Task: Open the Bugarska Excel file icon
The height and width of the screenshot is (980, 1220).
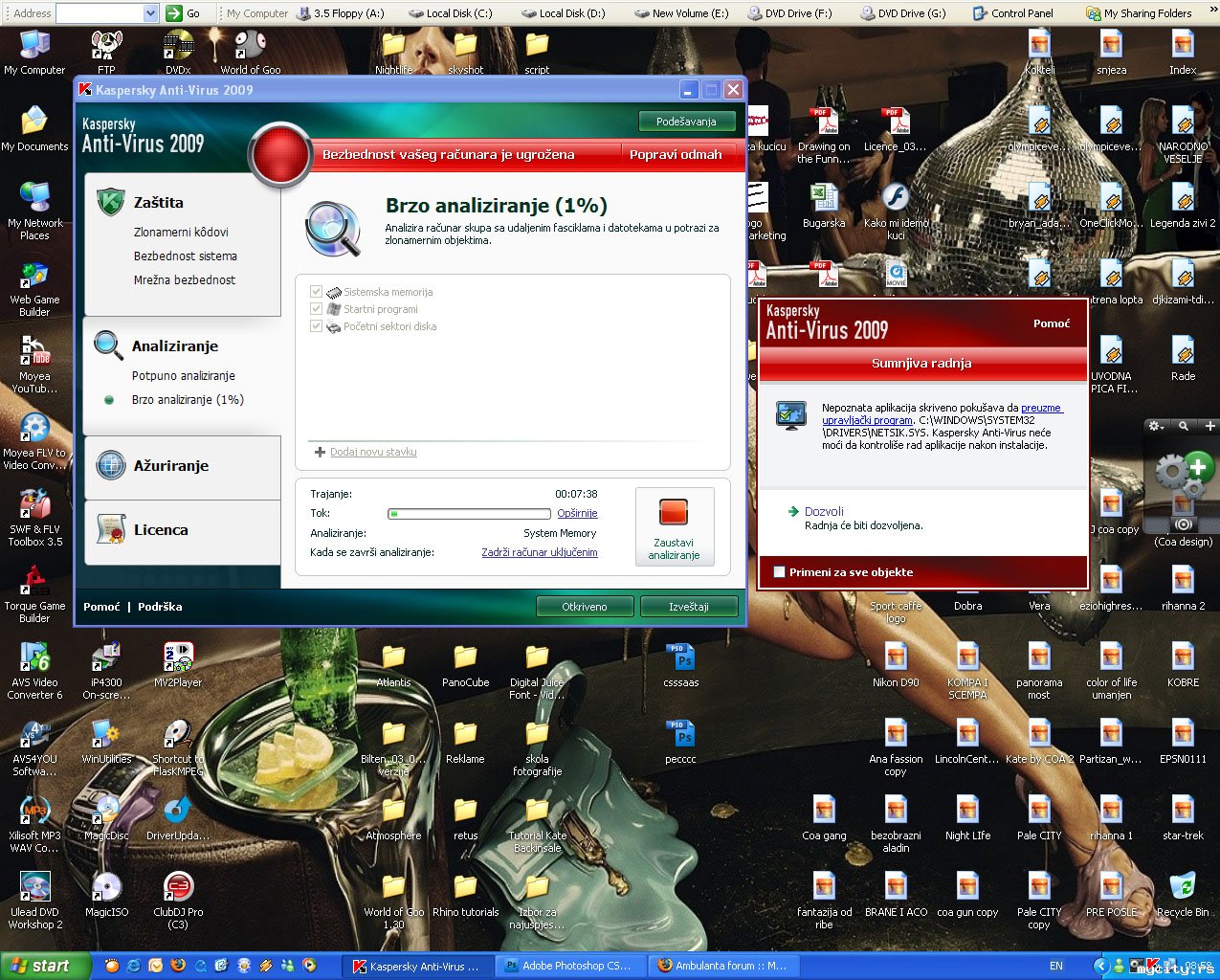Action: tap(824, 205)
